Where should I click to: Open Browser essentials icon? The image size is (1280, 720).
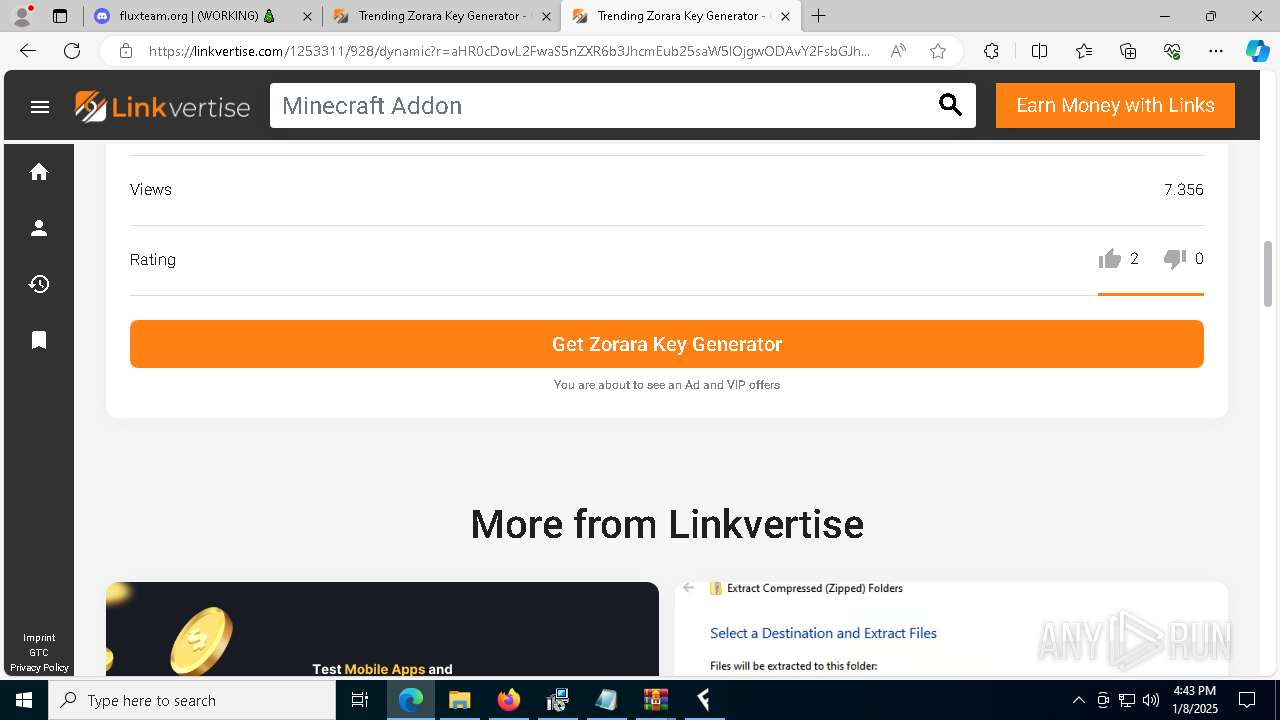click(x=1172, y=51)
